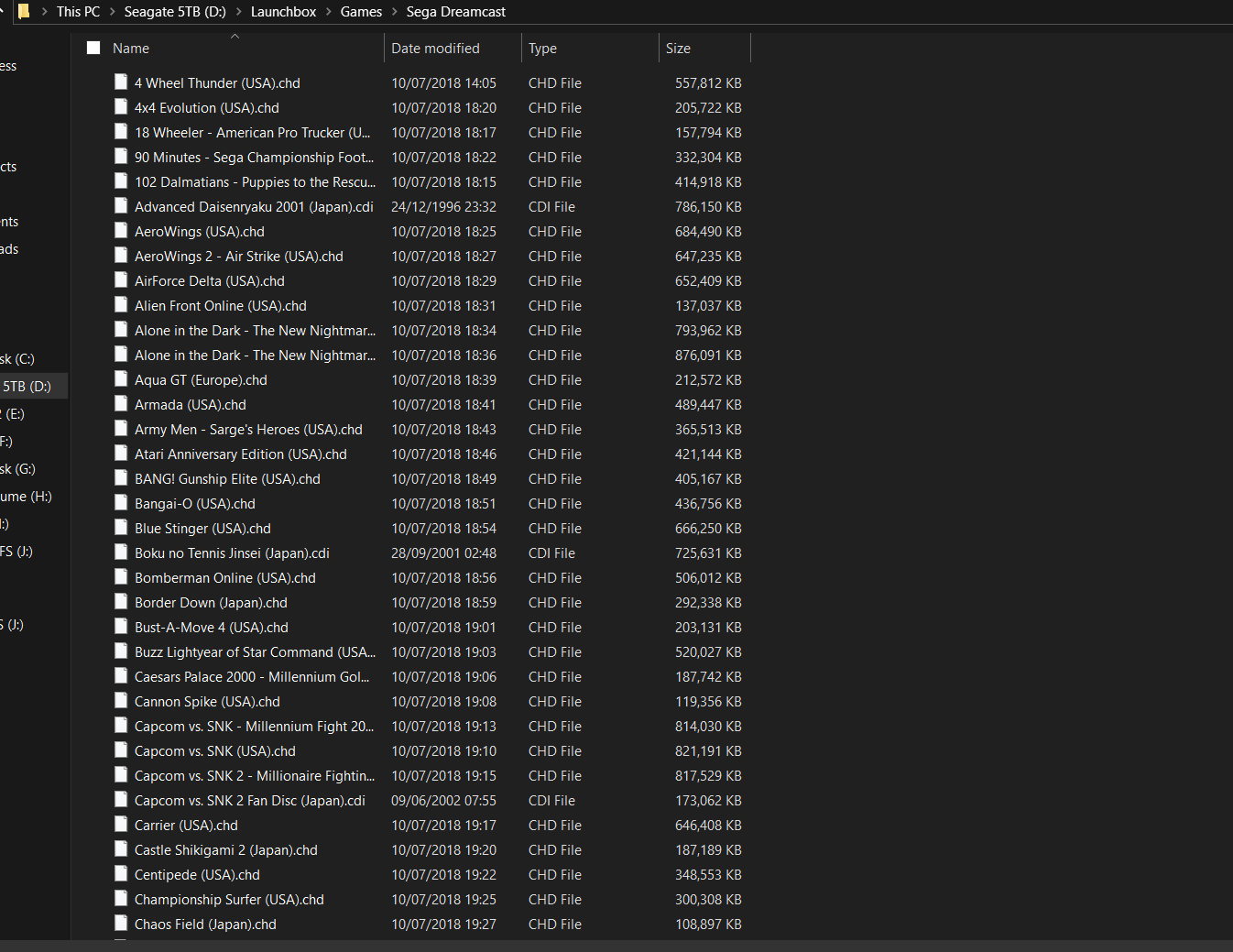Click file icon of 4 Wheel Thunder (USA).chd
Image resolution: width=1233 pixels, height=952 pixels.
click(121, 82)
